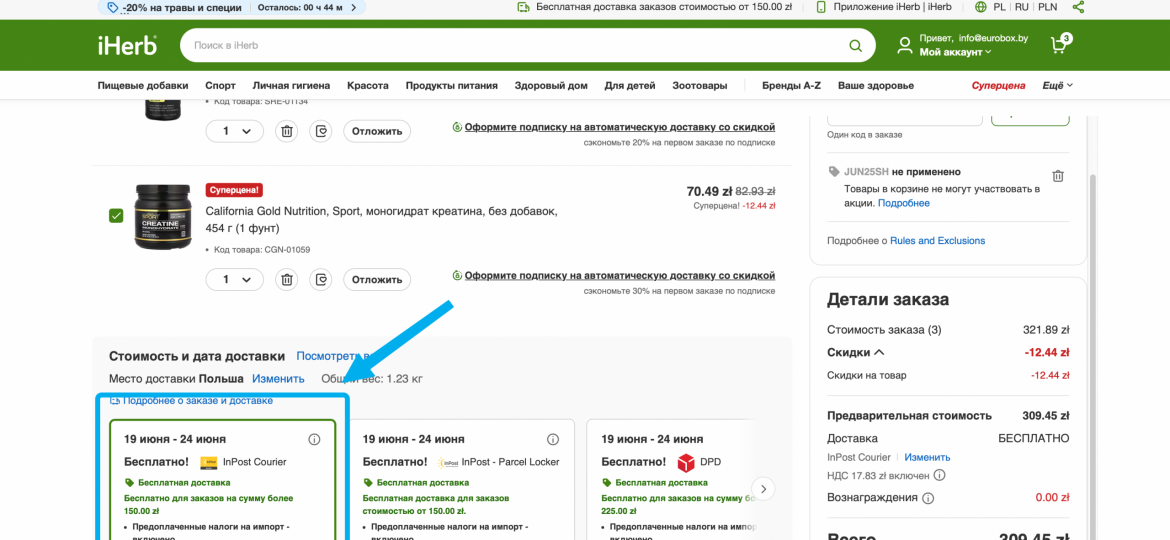Open the Спорт menu
The image size is (1170, 540).
(221, 86)
